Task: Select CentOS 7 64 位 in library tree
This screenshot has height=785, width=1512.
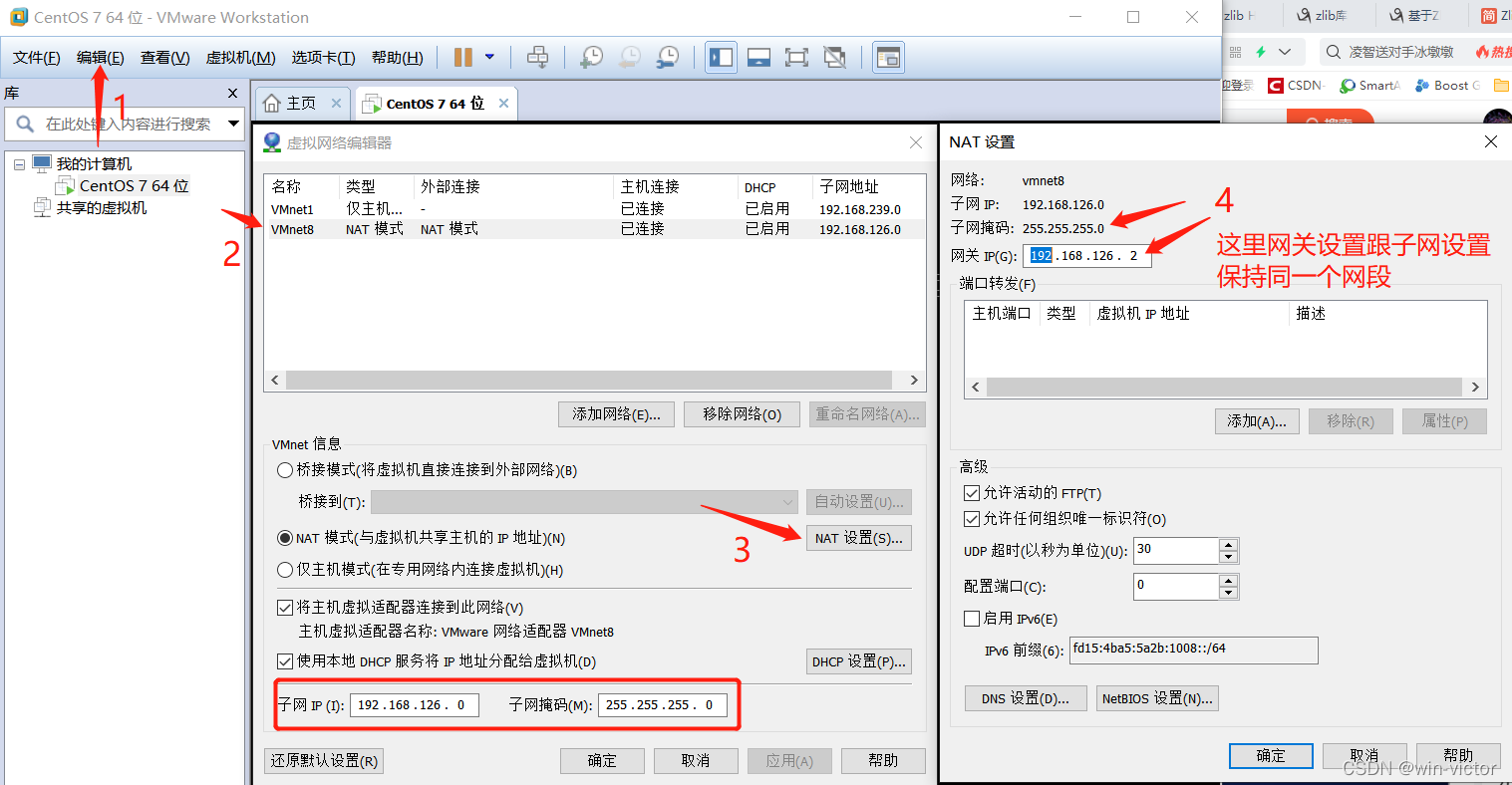Action: pyautogui.click(x=134, y=186)
